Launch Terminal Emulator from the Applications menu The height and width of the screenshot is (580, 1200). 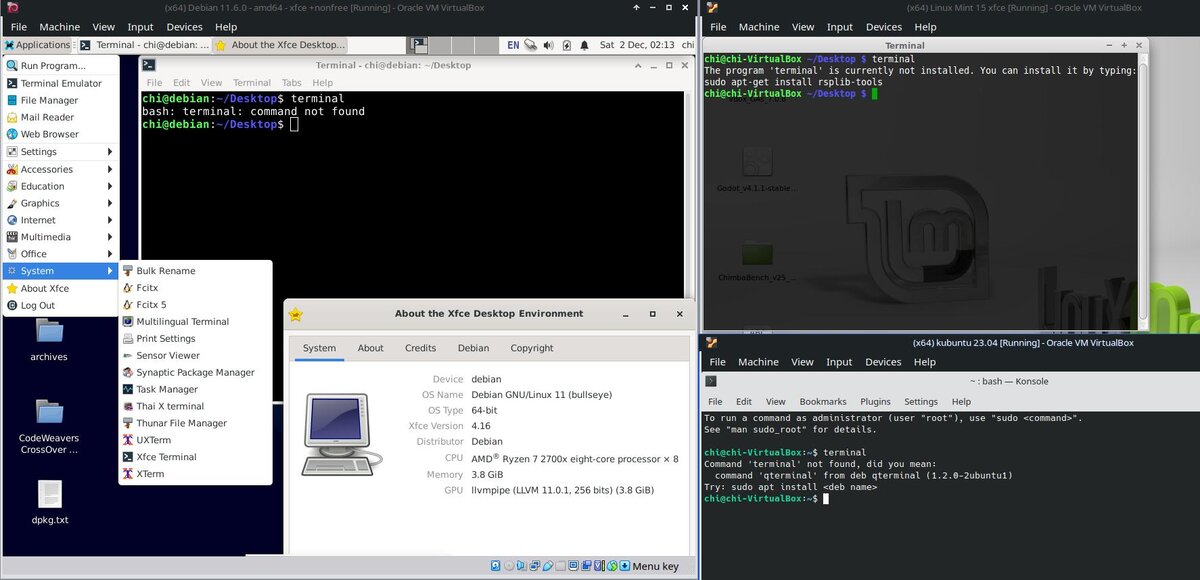click(x=61, y=83)
